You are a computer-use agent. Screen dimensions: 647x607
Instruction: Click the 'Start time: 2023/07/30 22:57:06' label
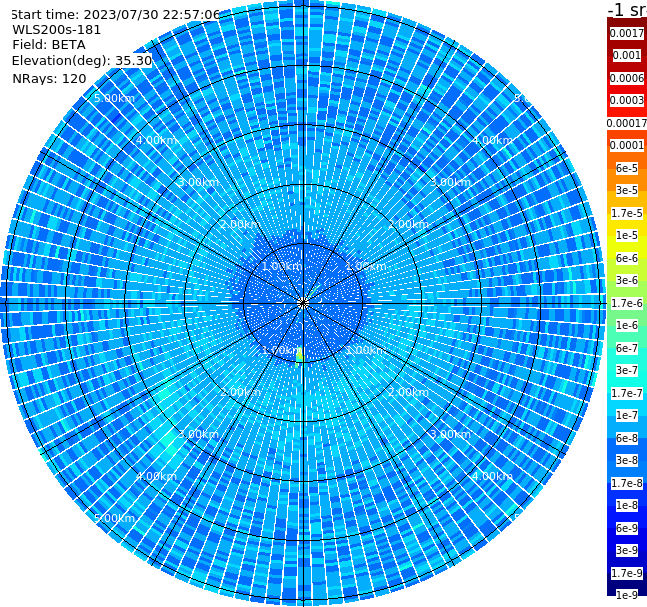115,15
